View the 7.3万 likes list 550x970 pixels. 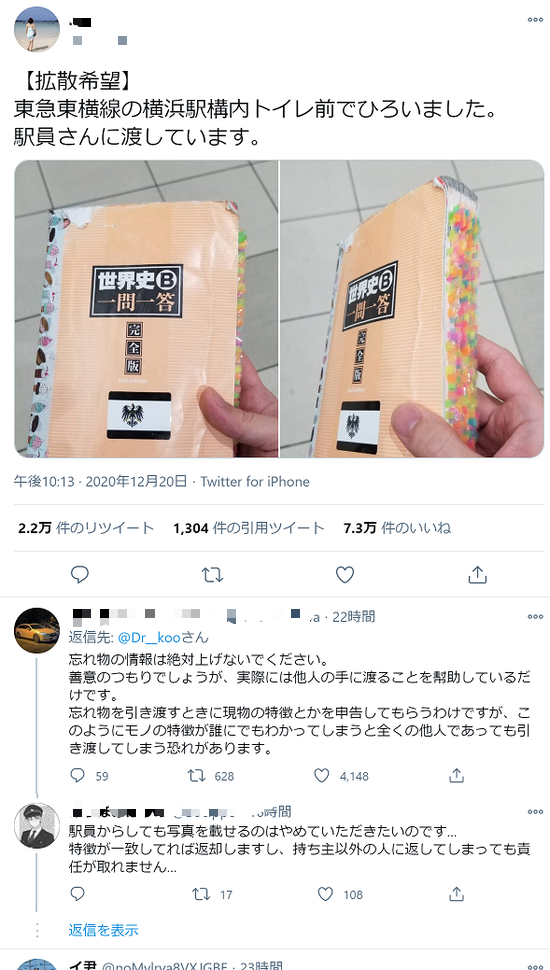pos(397,528)
